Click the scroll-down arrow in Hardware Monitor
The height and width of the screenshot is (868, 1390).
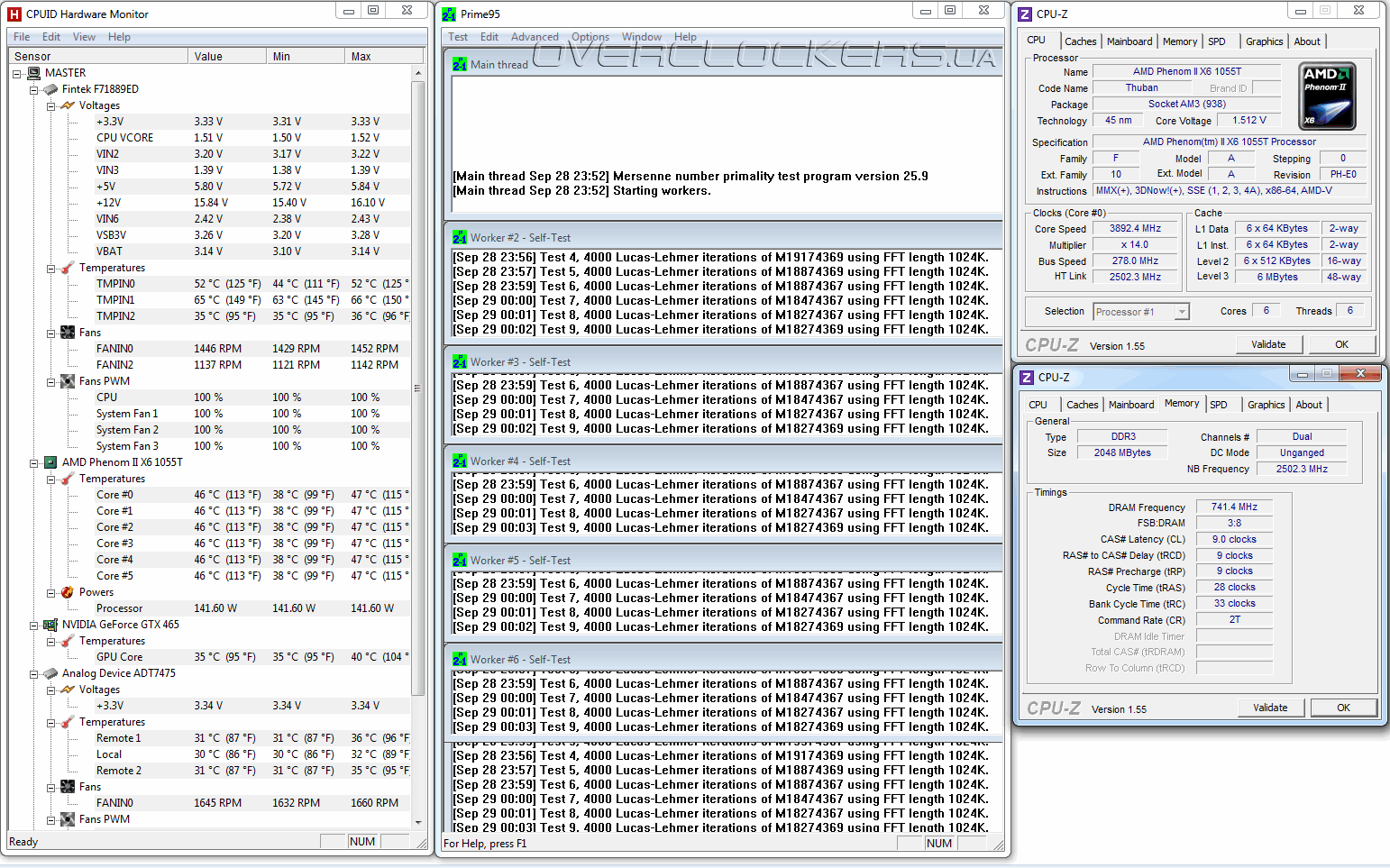(417, 822)
